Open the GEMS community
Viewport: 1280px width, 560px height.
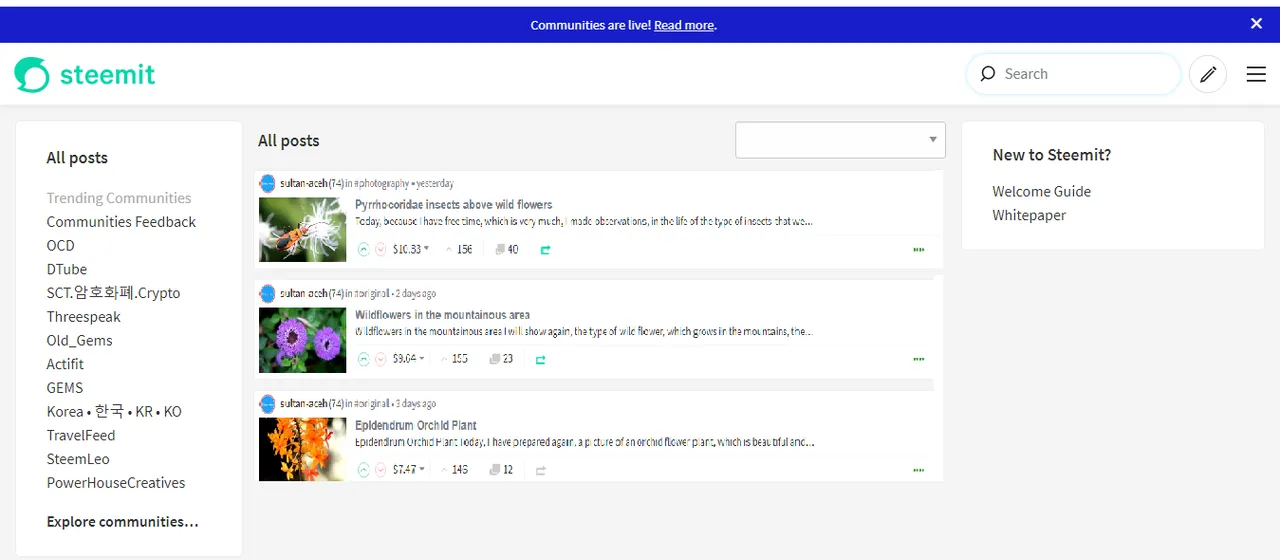point(65,388)
